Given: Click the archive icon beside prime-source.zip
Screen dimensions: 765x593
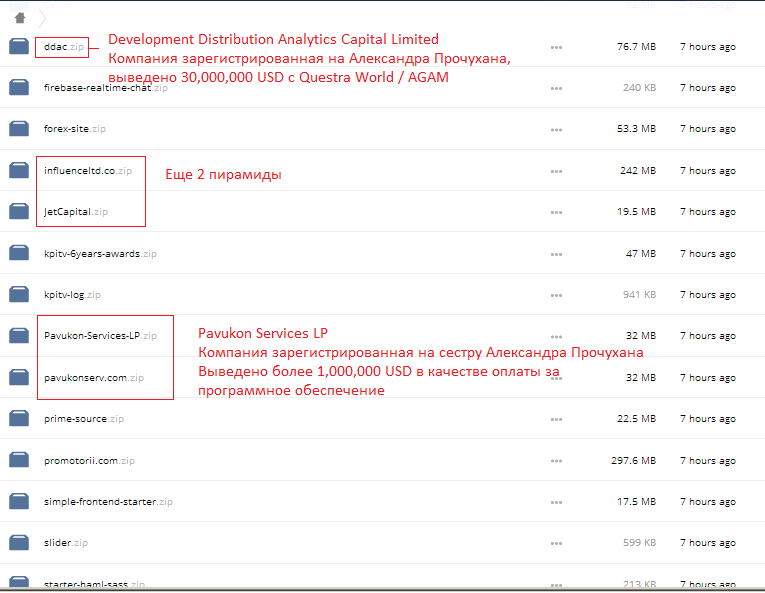Looking at the screenshot, I should [x=19, y=418].
